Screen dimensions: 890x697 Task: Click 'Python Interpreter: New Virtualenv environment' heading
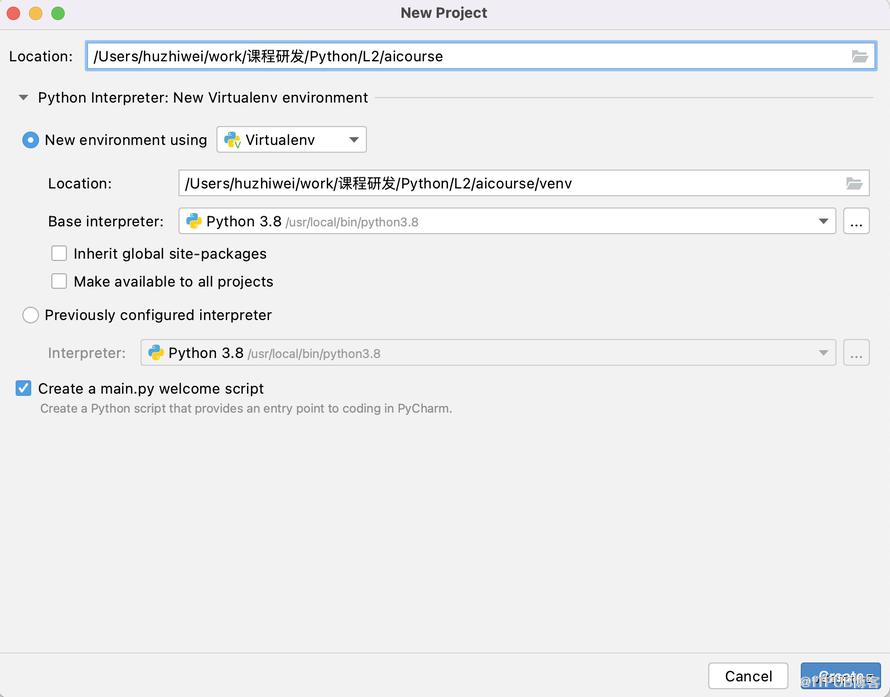203,98
